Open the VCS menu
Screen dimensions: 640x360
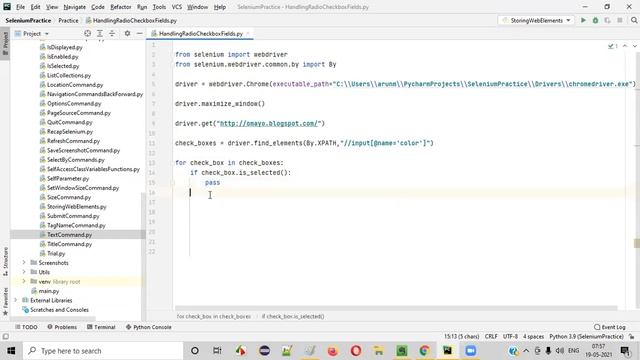pos(177,7)
